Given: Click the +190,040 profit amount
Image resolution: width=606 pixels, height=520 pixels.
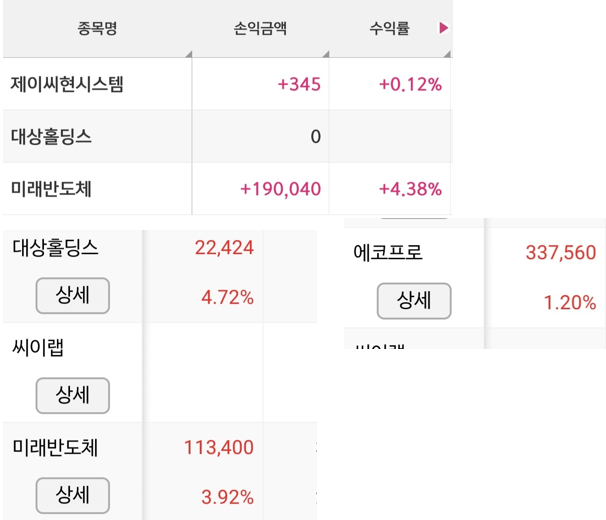Looking at the screenshot, I should (281, 189).
